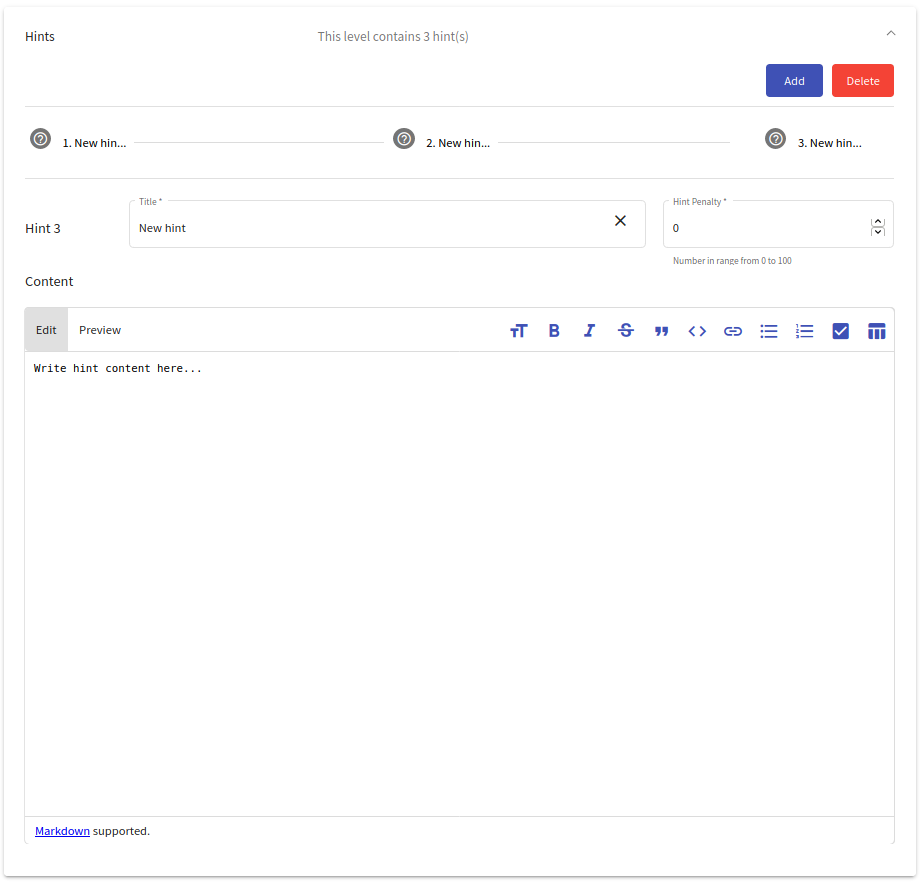Screen dimensions: 920x883
Task: Delete the current hint
Action: (x=862, y=81)
